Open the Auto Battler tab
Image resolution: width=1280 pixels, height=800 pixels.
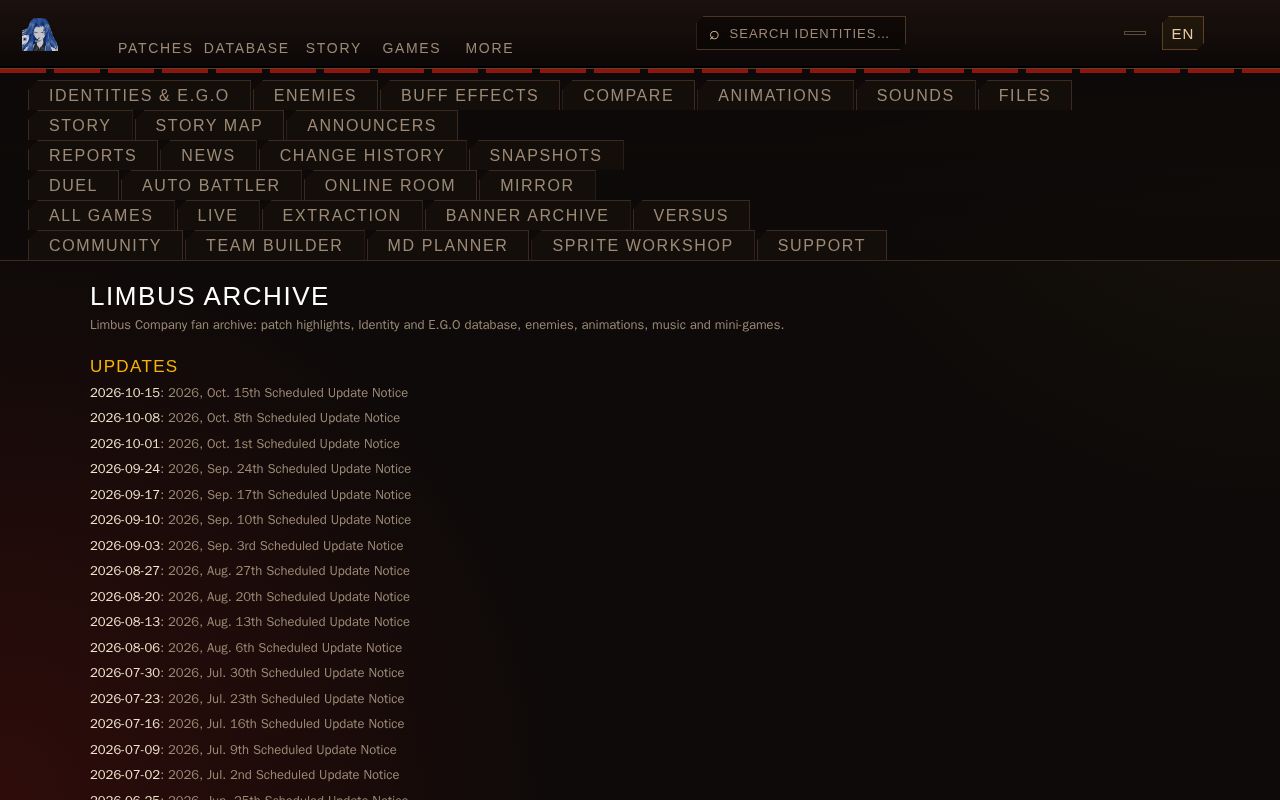211,185
